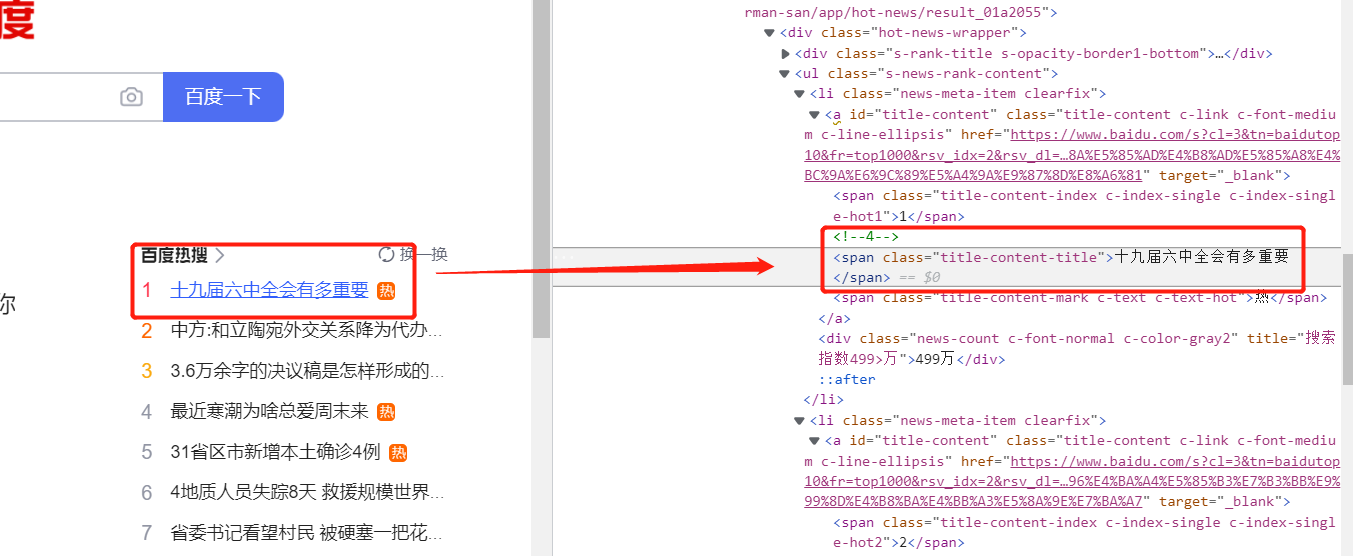Open the 百度热搜 heading link
The width and height of the screenshot is (1353, 556).
click(x=182, y=255)
